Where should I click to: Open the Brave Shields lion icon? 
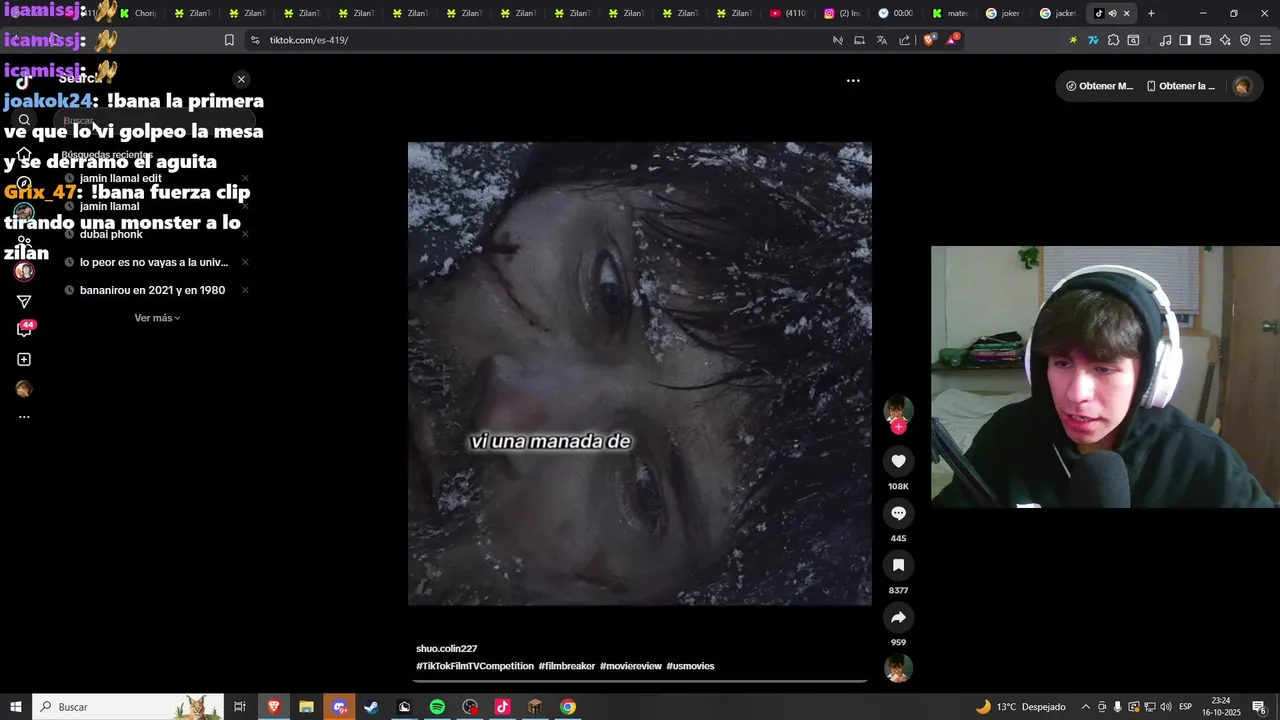(929, 40)
